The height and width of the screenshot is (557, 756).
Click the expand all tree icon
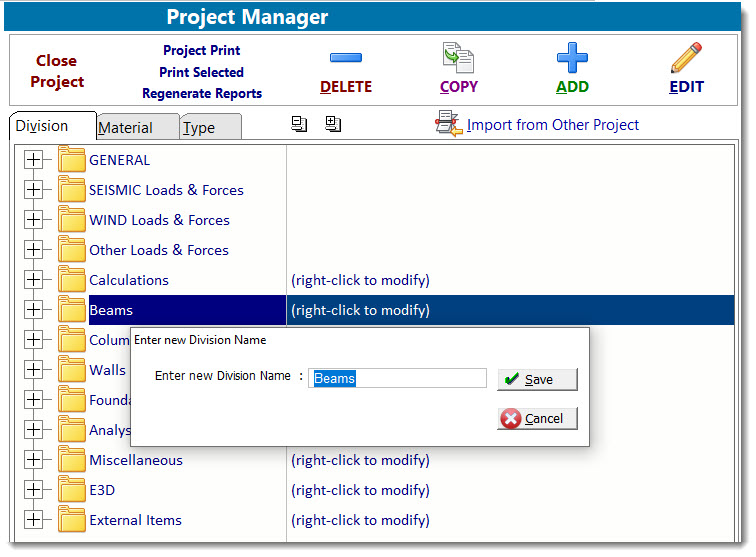pyautogui.click(x=333, y=124)
